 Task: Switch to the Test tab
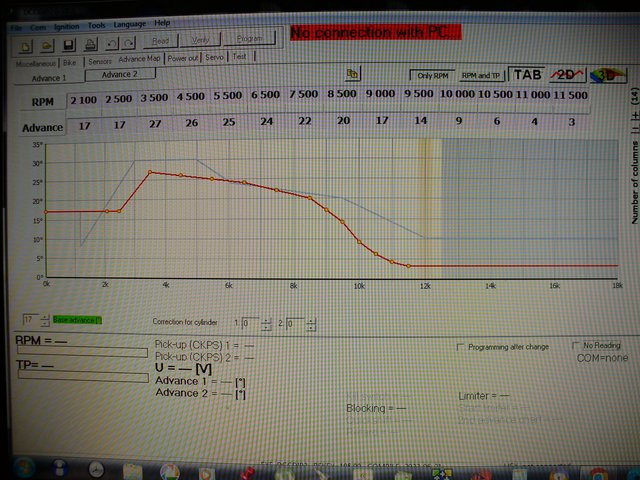click(x=240, y=56)
